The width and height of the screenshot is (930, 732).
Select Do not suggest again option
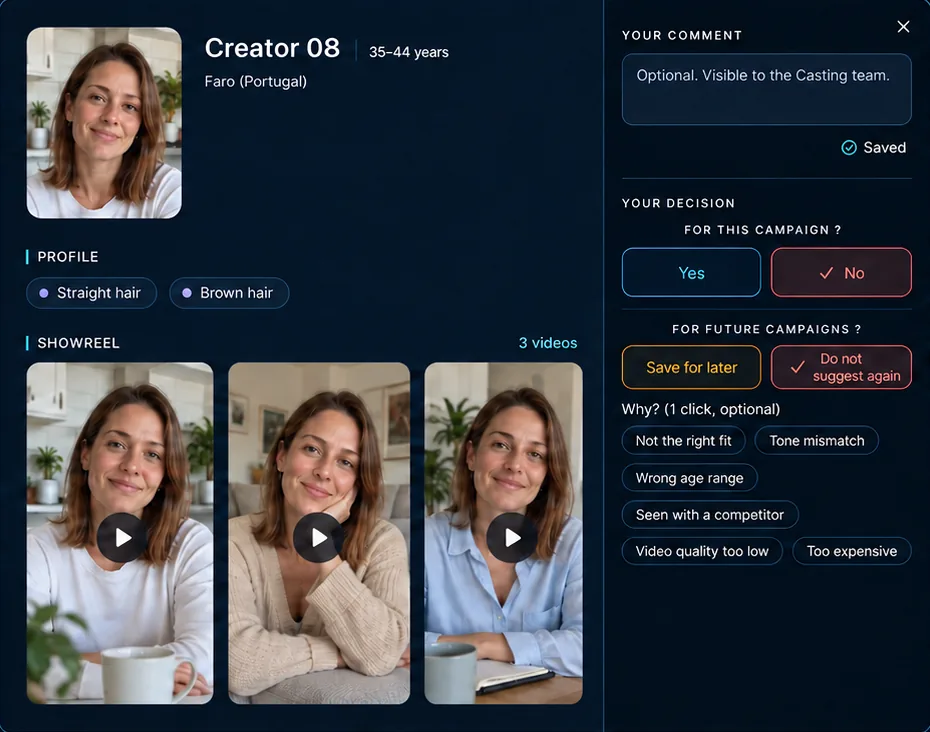point(841,367)
